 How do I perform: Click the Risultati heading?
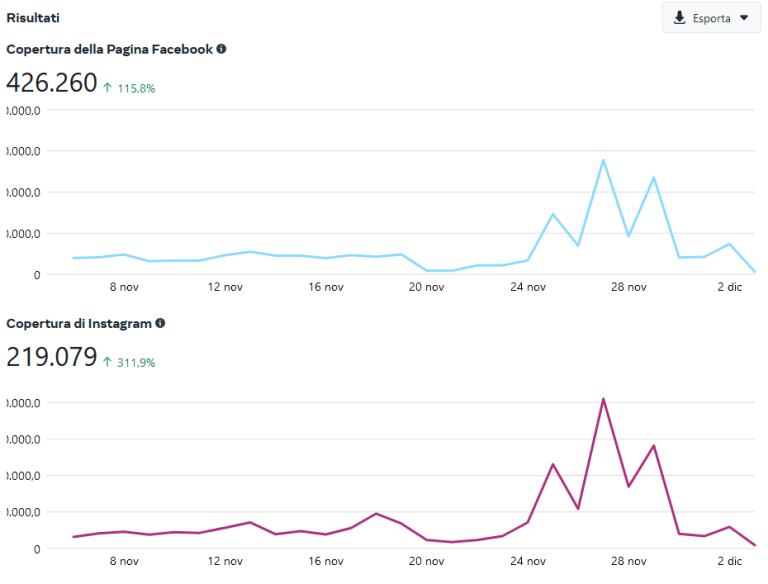[33, 18]
